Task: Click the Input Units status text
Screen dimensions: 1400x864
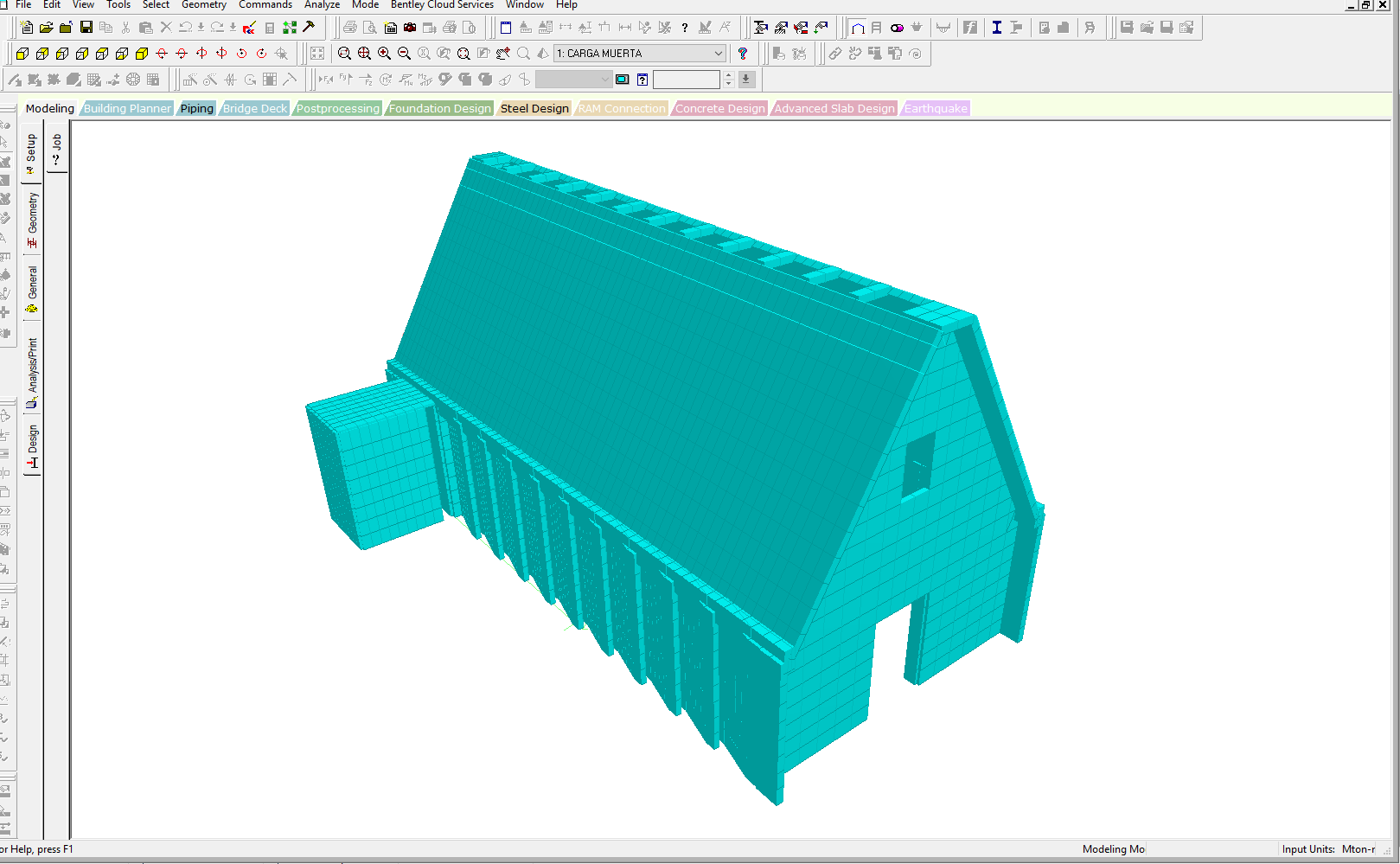Action: pyautogui.click(x=1328, y=849)
